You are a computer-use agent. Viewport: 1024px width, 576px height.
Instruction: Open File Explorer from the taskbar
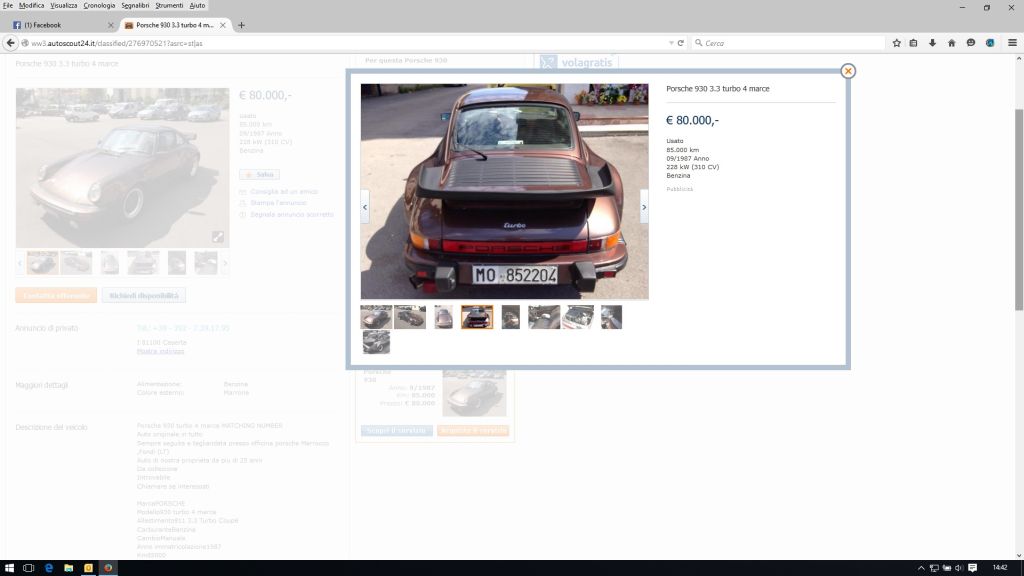[x=69, y=568]
